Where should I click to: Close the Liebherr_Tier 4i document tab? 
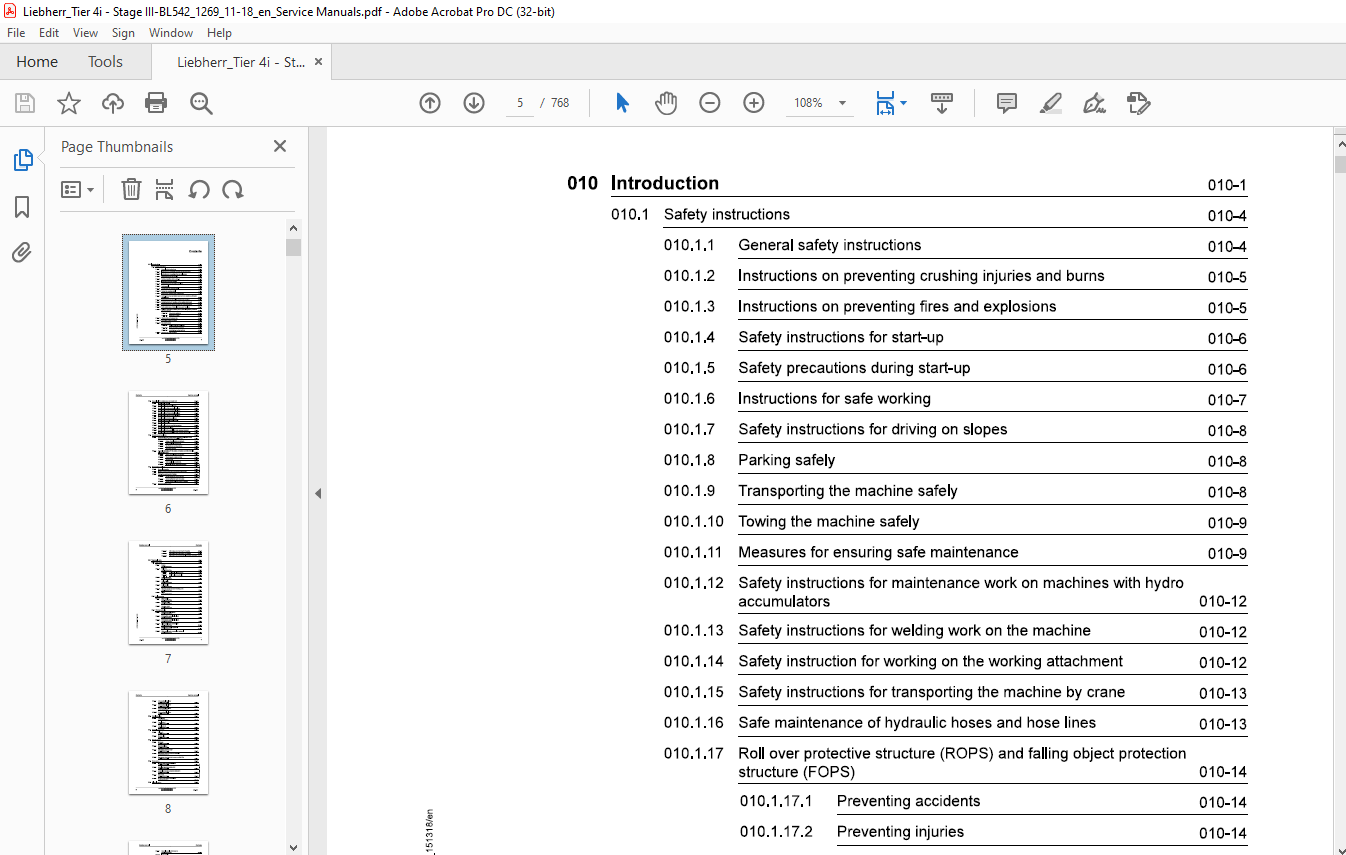tap(318, 62)
